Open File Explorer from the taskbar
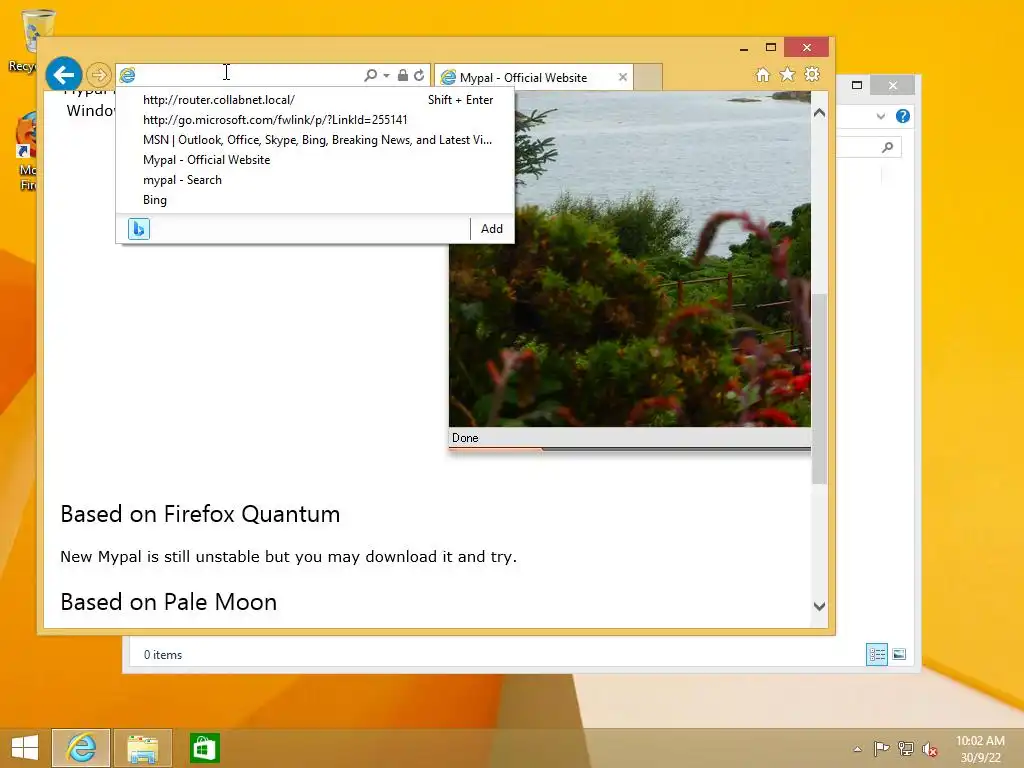The height and width of the screenshot is (768, 1024). click(x=142, y=748)
